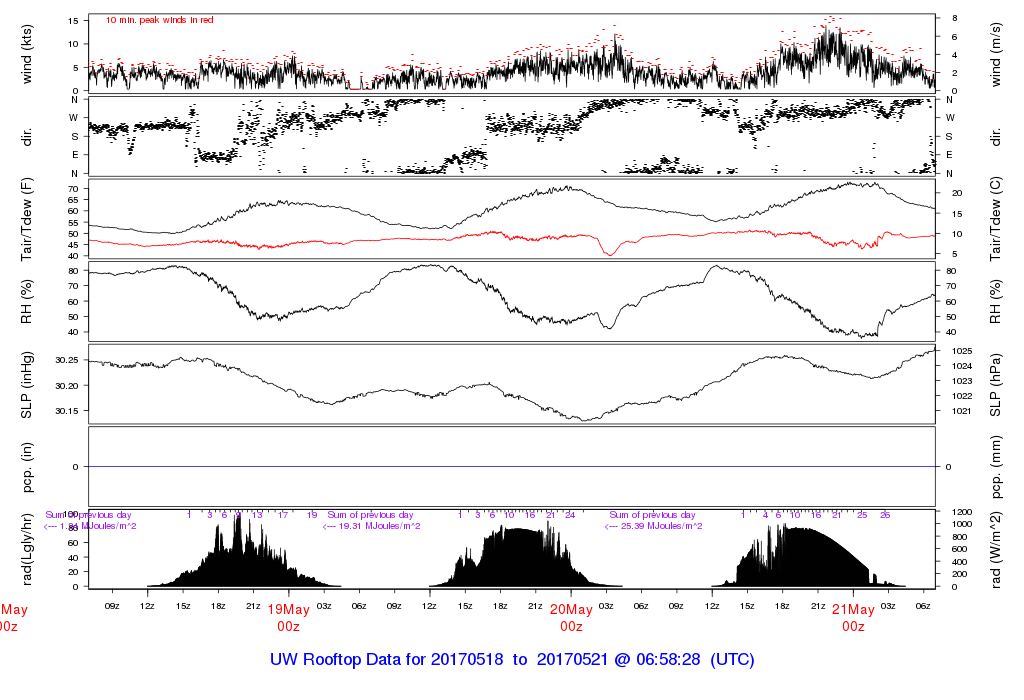
Task: Click the red '19May 00z' date label
Action: [289, 618]
